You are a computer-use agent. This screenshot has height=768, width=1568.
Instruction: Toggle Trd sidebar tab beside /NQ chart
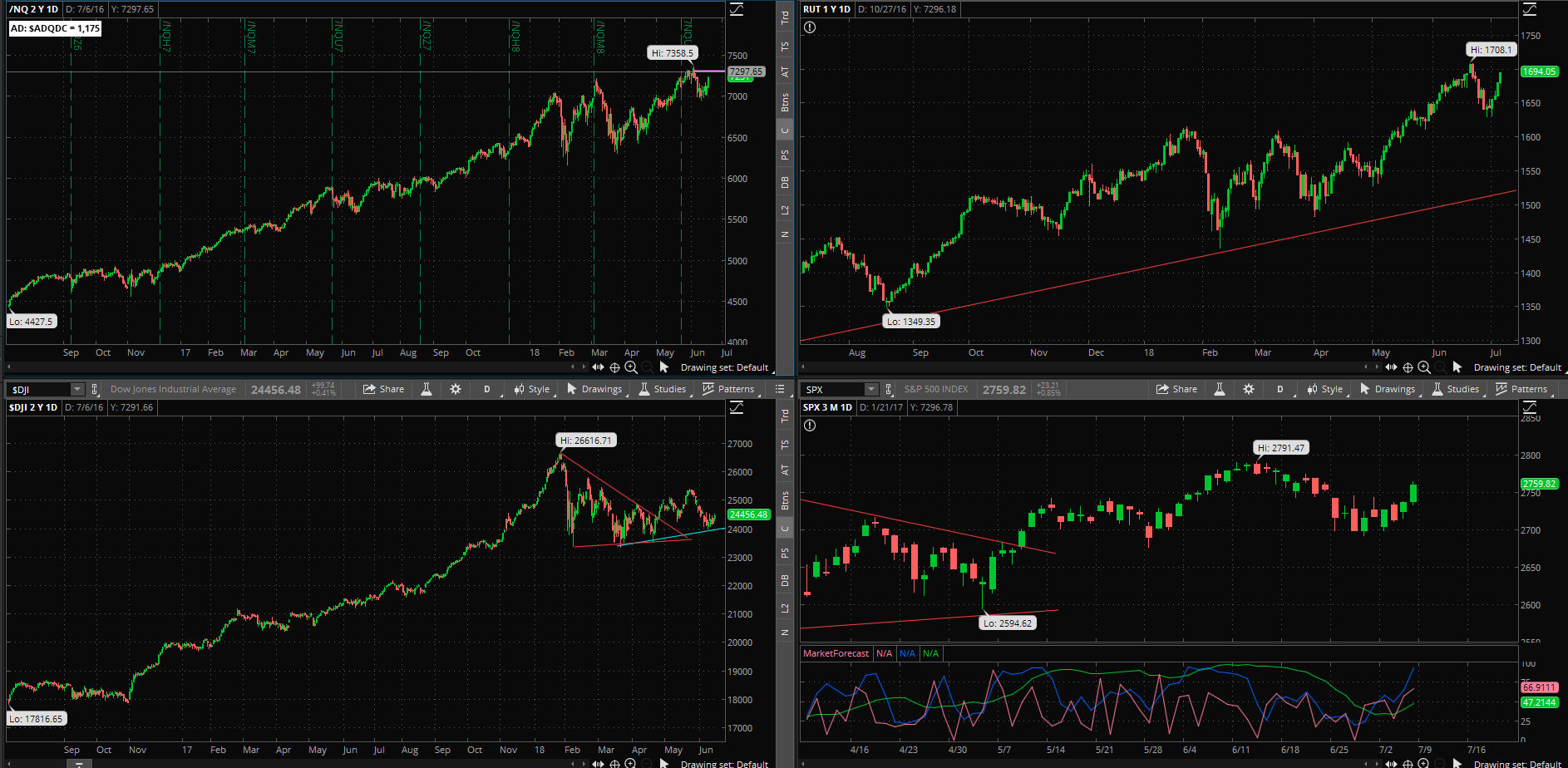(x=785, y=18)
